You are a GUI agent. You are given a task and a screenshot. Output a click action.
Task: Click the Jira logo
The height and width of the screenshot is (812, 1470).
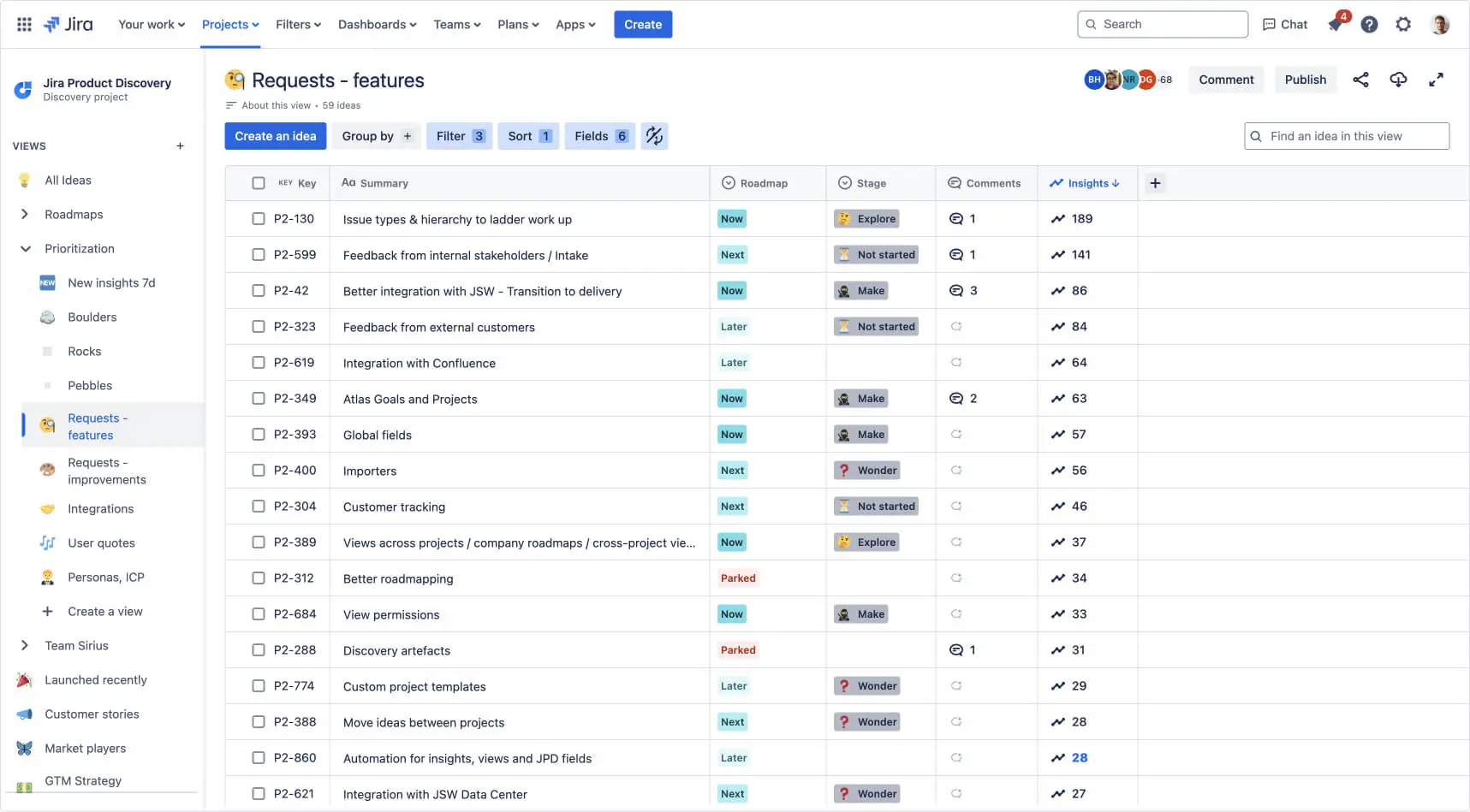click(x=68, y=24)
